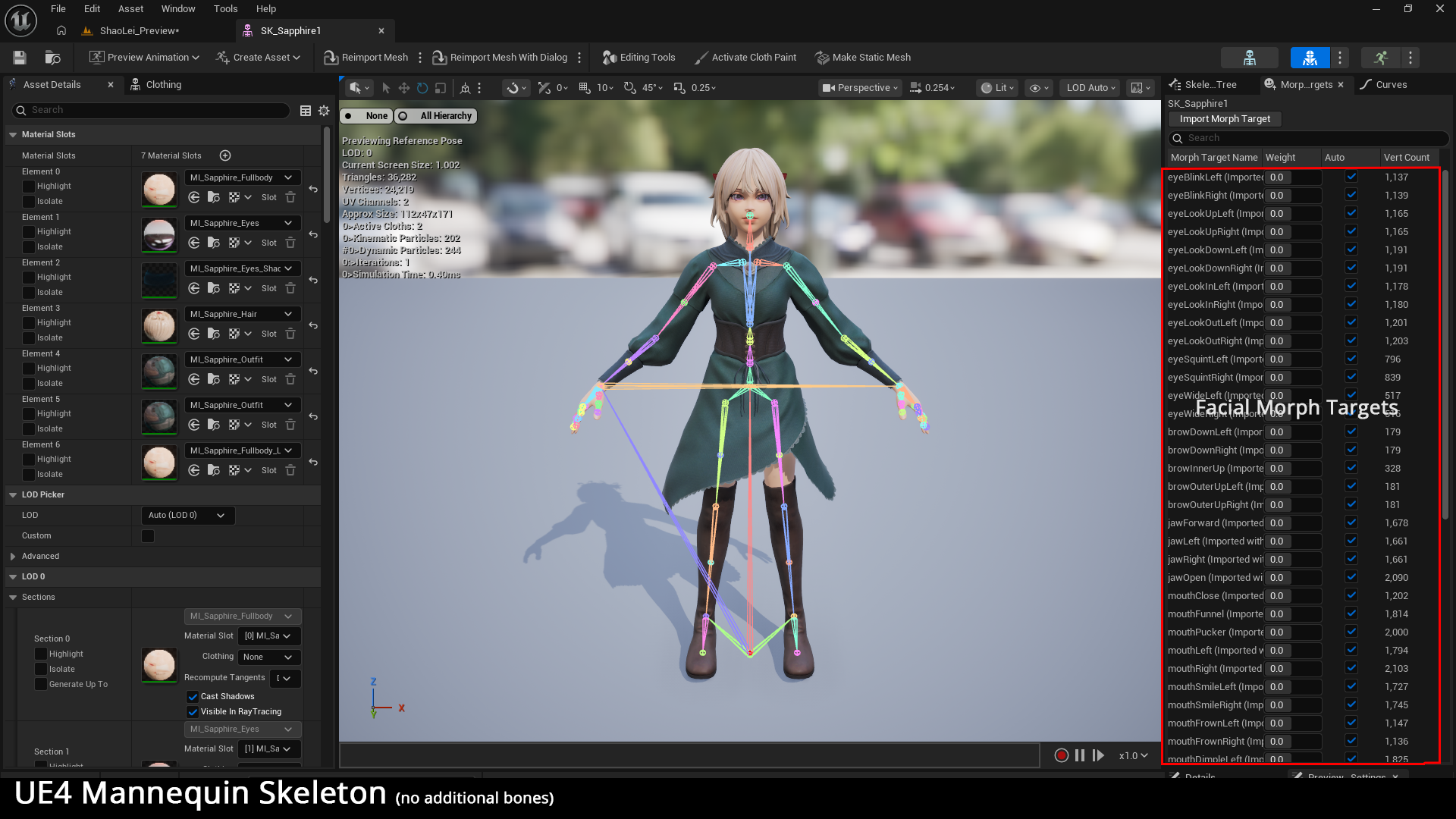Screen dimensions: 1456x819
Task: Open the Asset menu
Action: (130, 9)
